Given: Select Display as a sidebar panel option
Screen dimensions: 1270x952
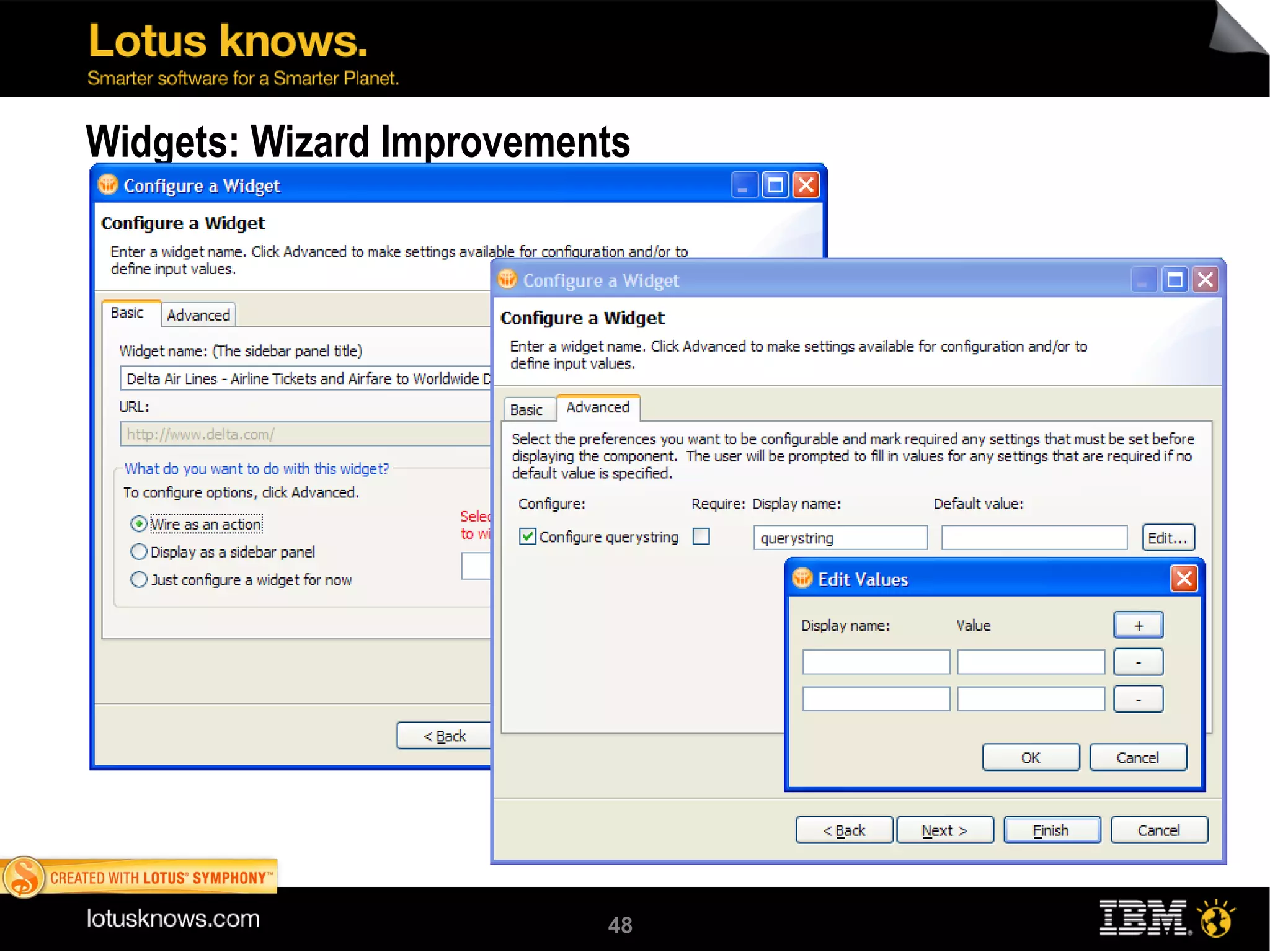Looking at the screenshot, I should (139, 551).
